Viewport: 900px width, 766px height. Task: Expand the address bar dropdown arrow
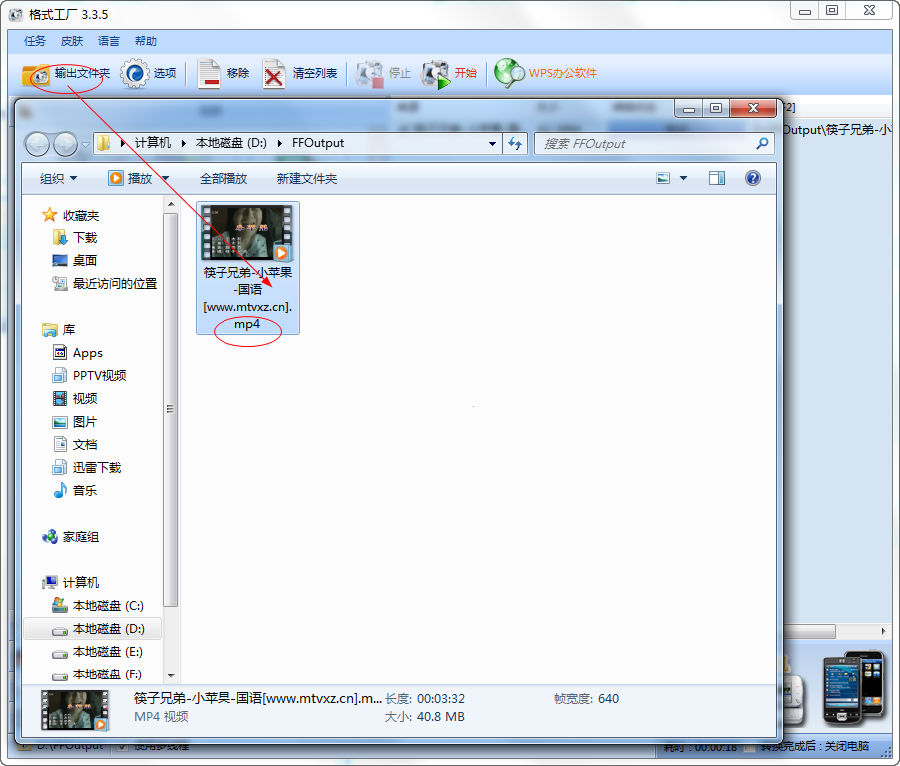[x=492, y=144]
